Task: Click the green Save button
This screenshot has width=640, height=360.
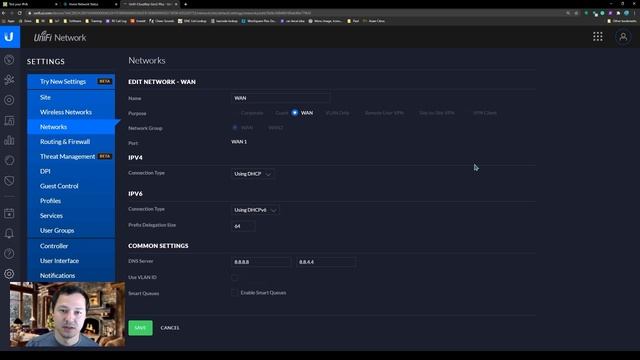Action: pos(140,328)
